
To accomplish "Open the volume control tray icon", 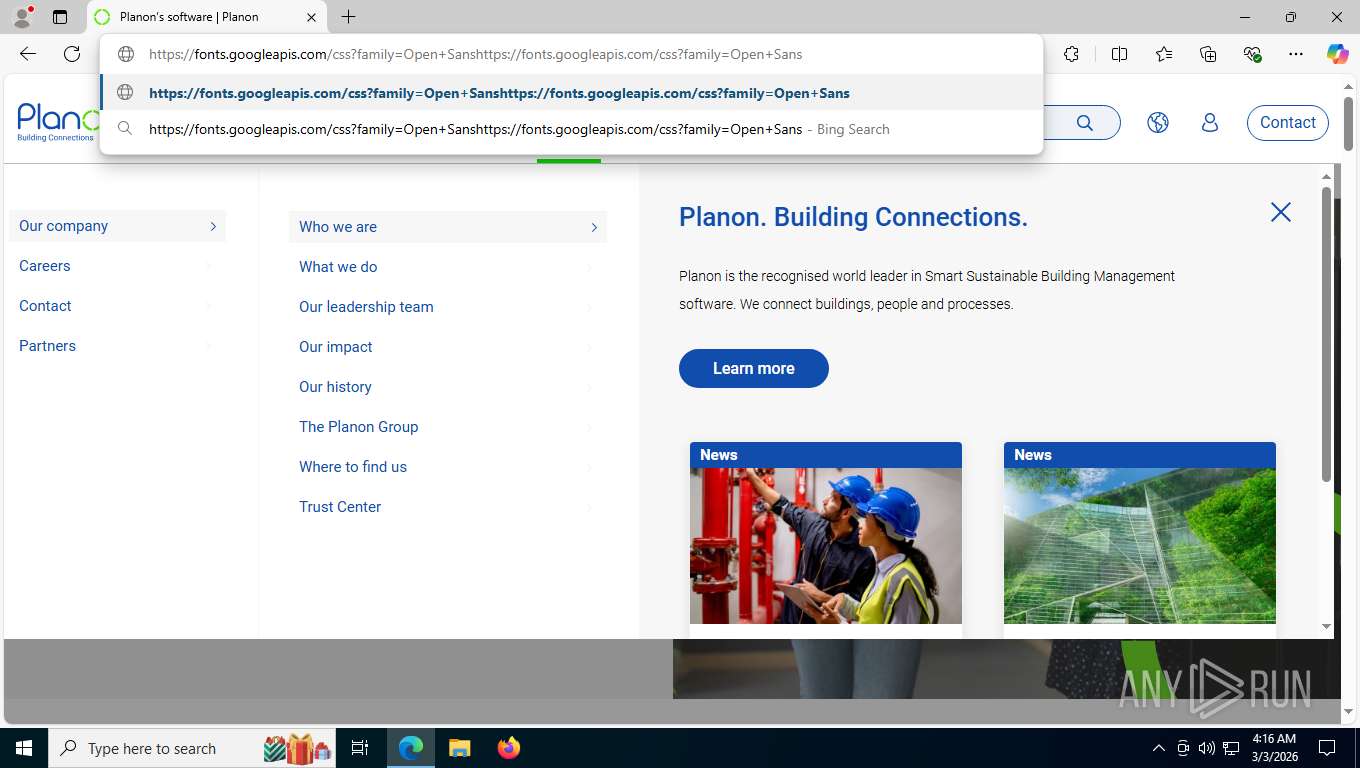I will coord(1207,748).
